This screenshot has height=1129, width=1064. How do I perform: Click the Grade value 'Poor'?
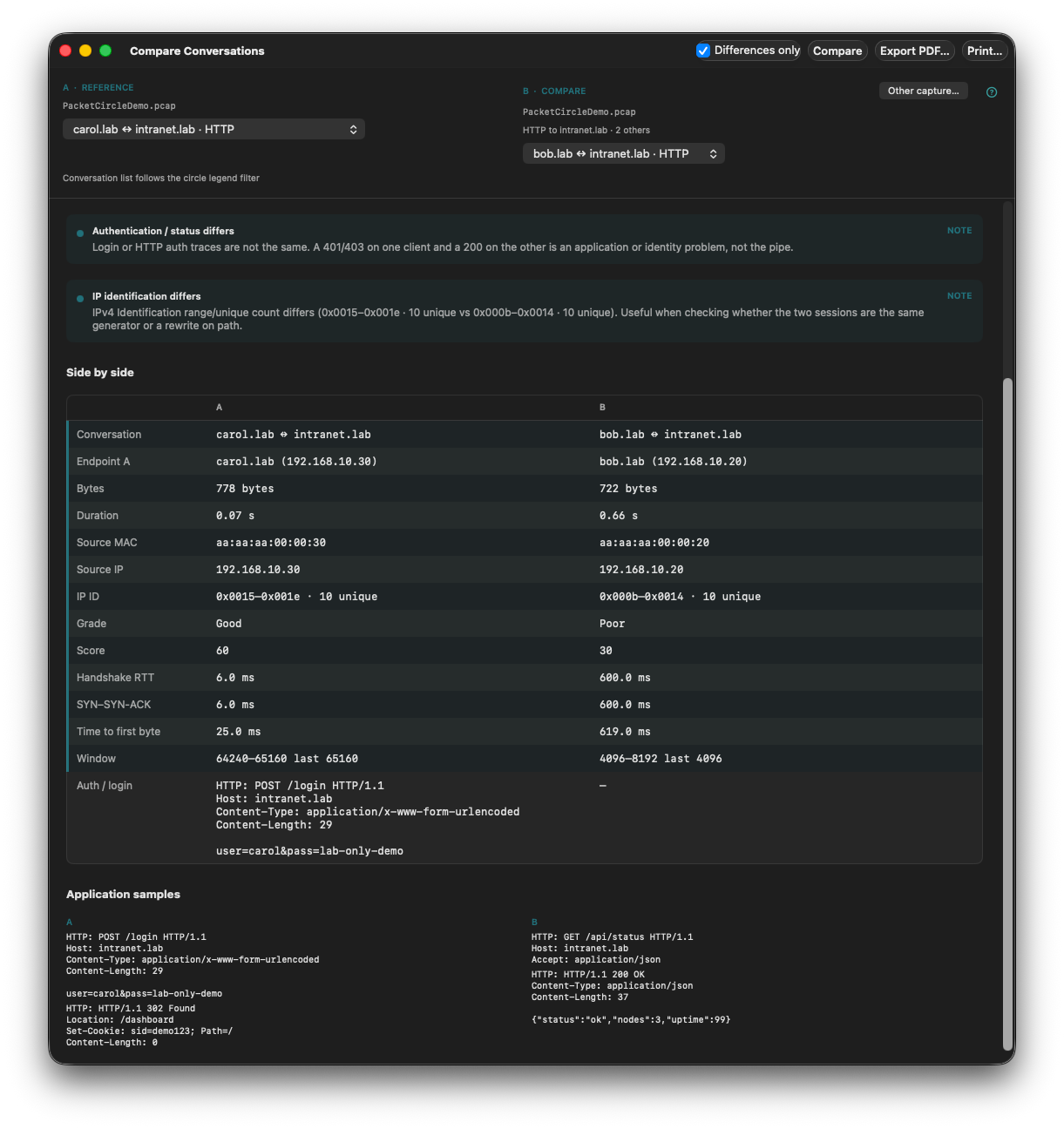click(x=613, y=624)
